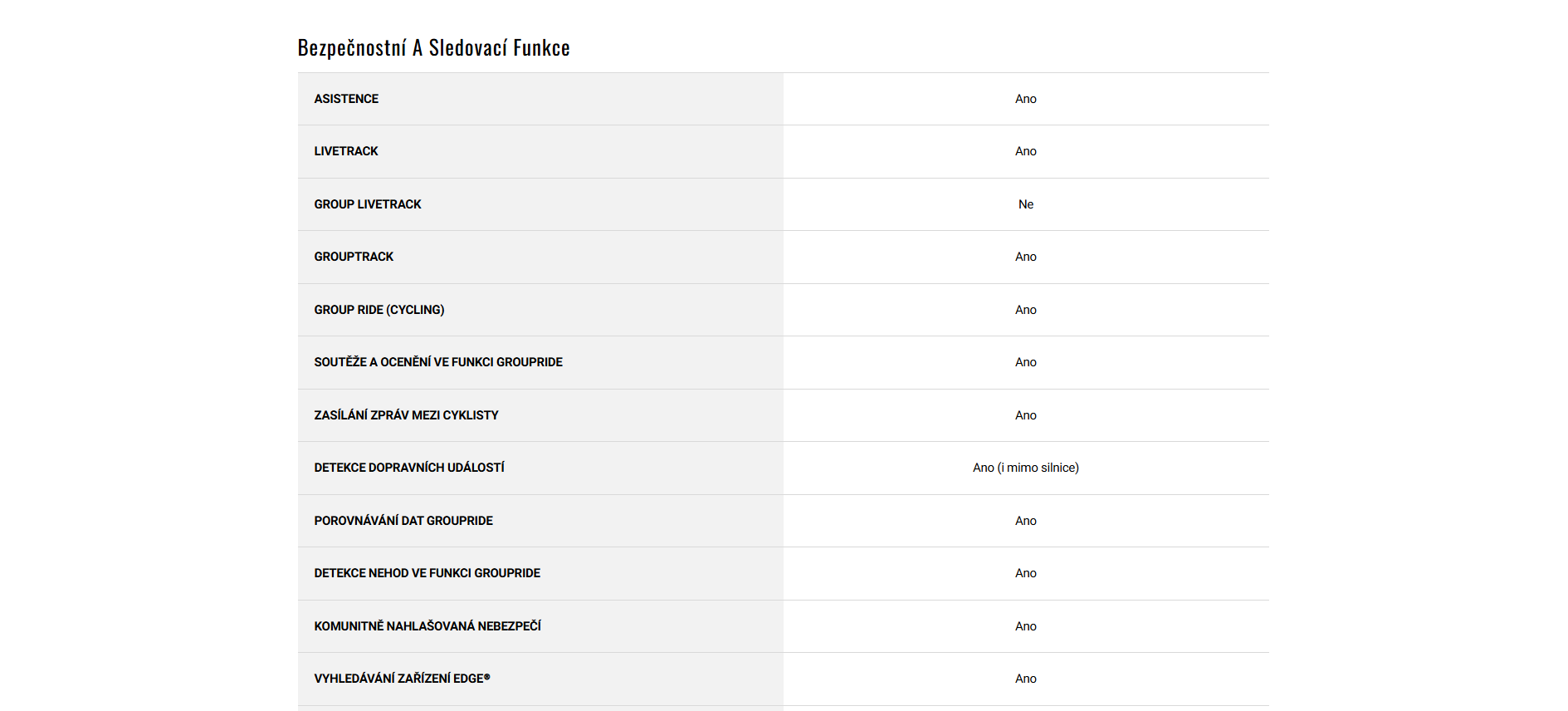Click the Bezpečnostní A Sledovací Funkce heading
Screen dimensions: 1568x711
(x=433, y=48)
